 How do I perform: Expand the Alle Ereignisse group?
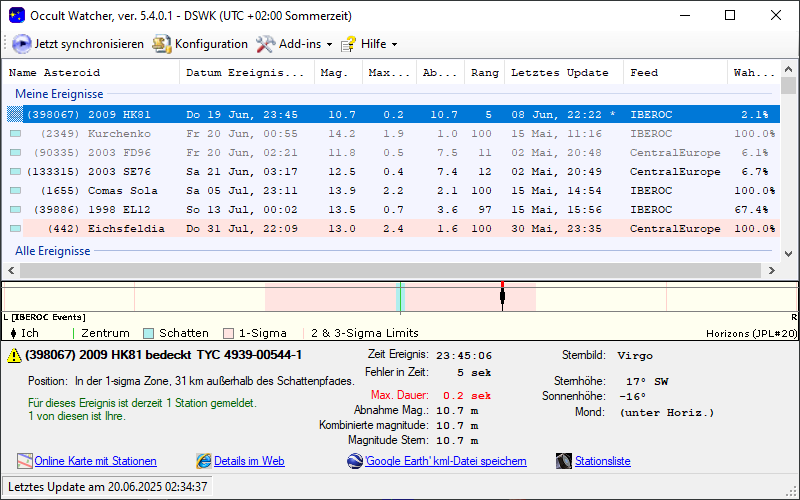(52, 251)
